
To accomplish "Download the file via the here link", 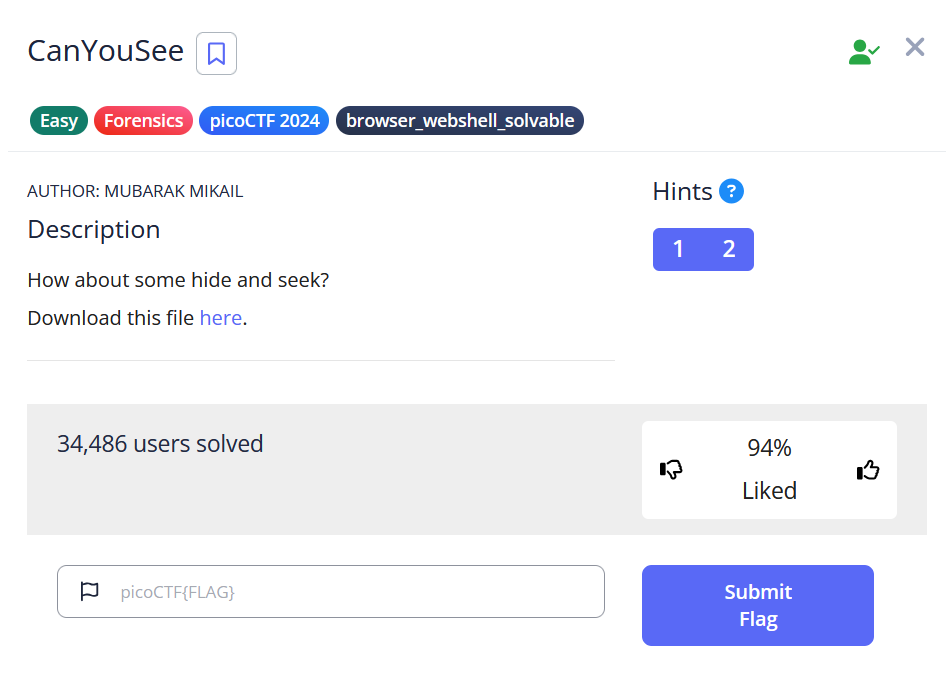I will (220, 318).
